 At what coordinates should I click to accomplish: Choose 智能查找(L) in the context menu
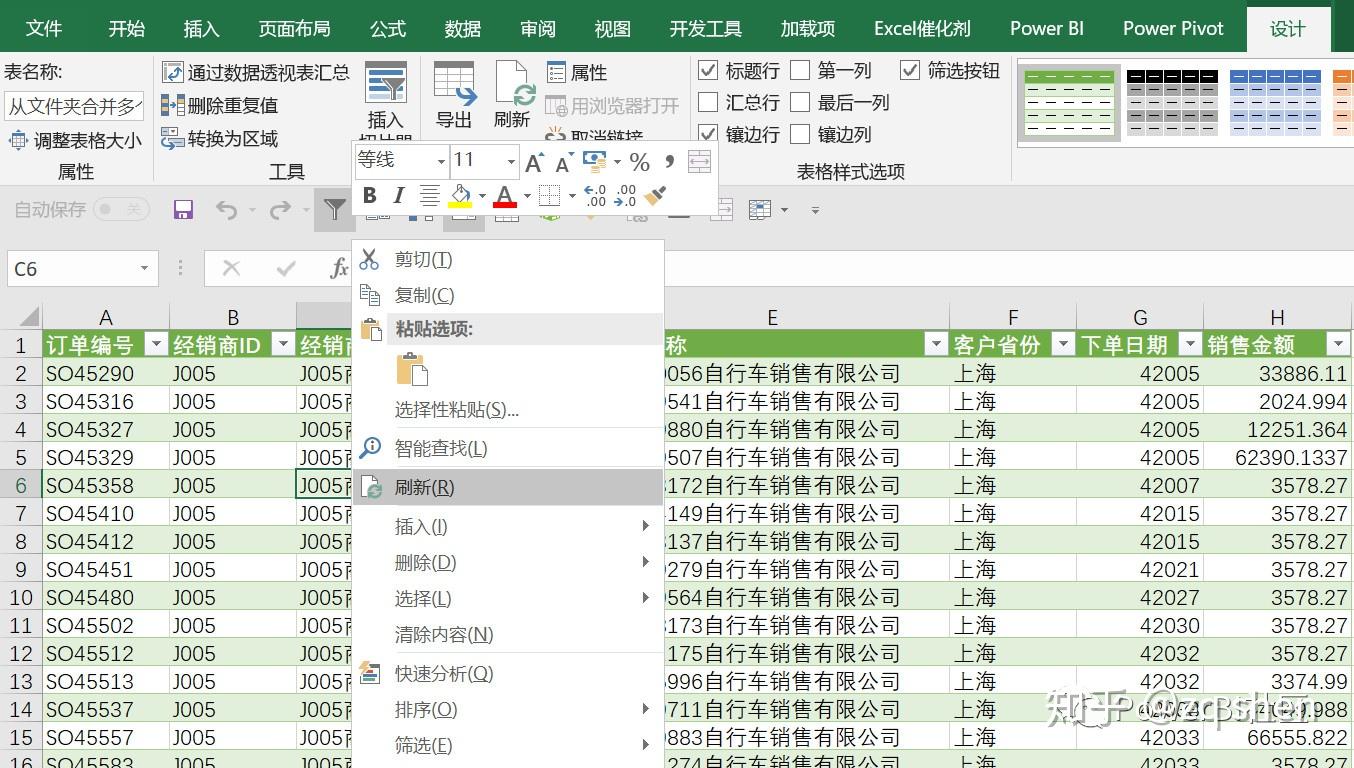pyautogui.click(x=508, y=448)
